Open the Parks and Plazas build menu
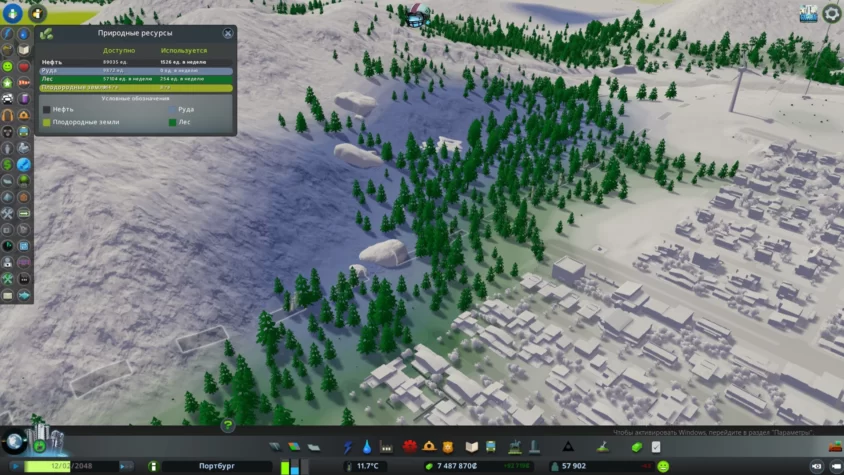844x475 pixels. coord(515,447)
